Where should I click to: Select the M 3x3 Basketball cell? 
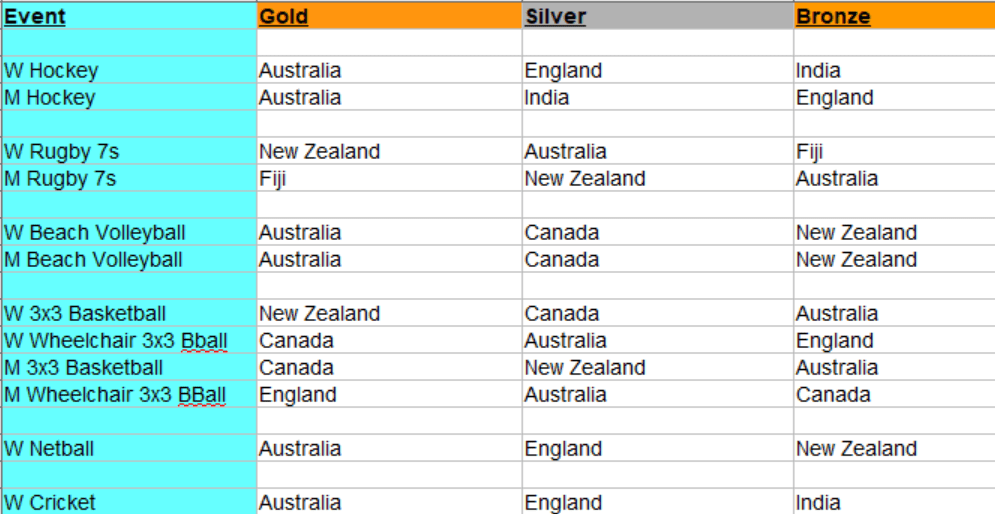click(x=128, y=368)
